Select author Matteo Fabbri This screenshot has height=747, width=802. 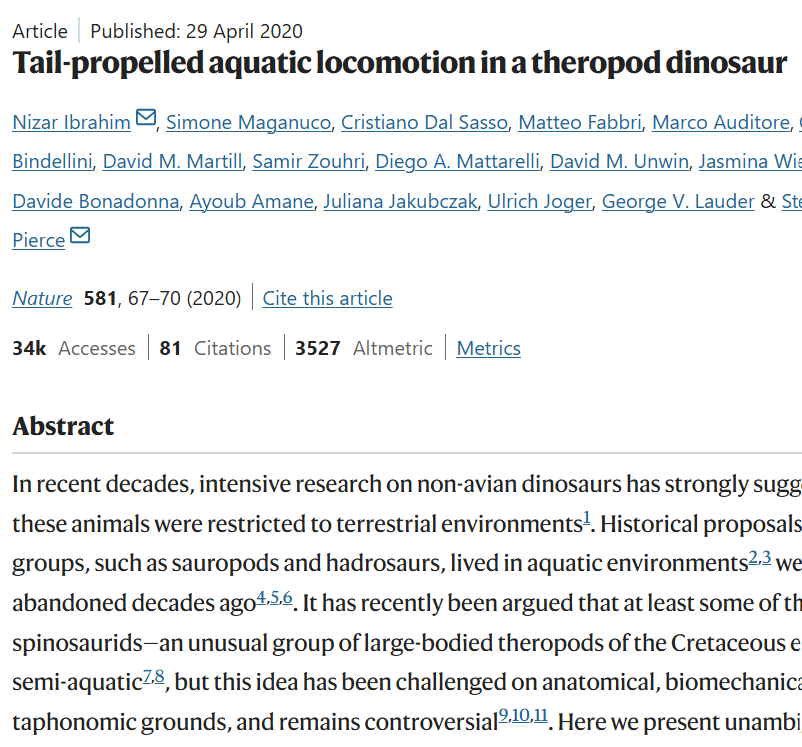point(578,122)
